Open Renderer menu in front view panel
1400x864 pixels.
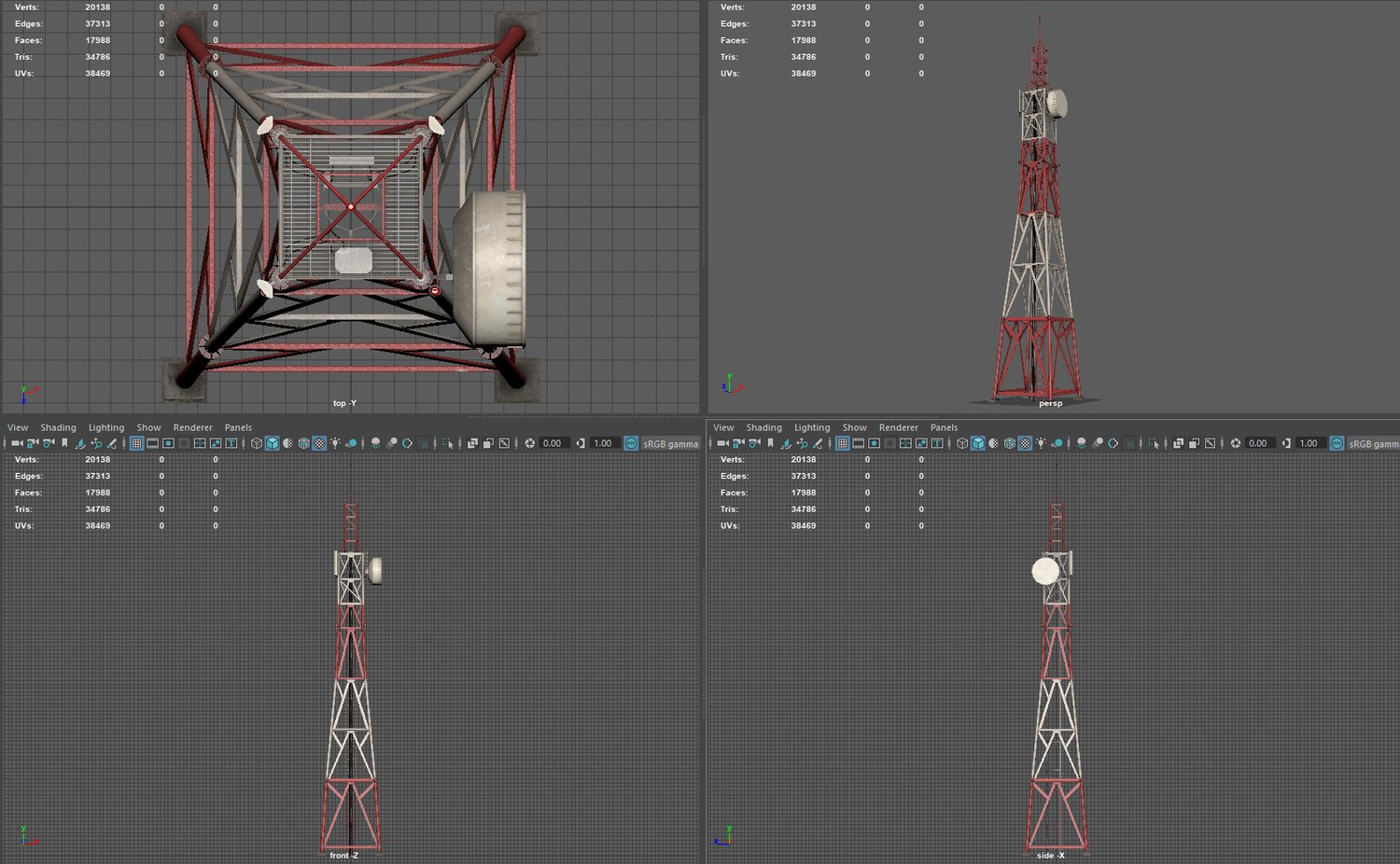192,427
